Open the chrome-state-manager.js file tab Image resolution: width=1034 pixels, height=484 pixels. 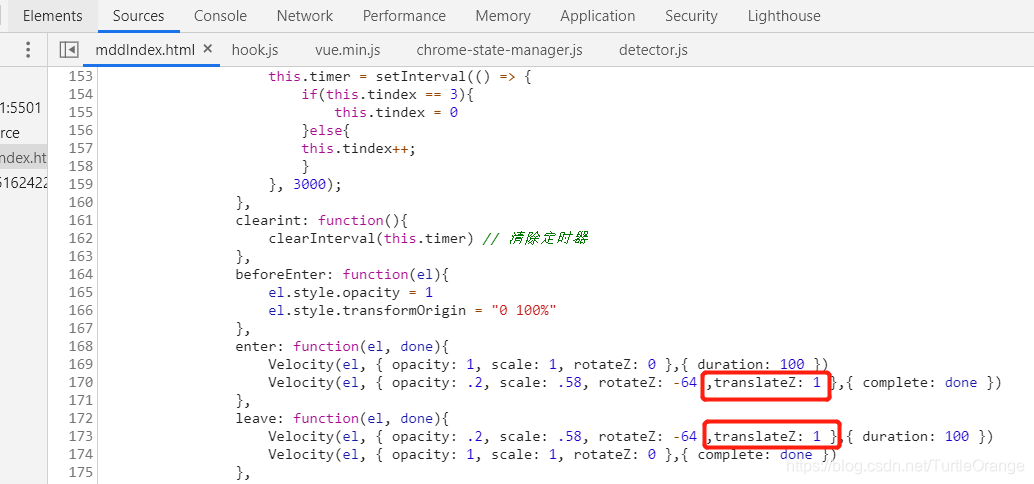click(500, 49)
